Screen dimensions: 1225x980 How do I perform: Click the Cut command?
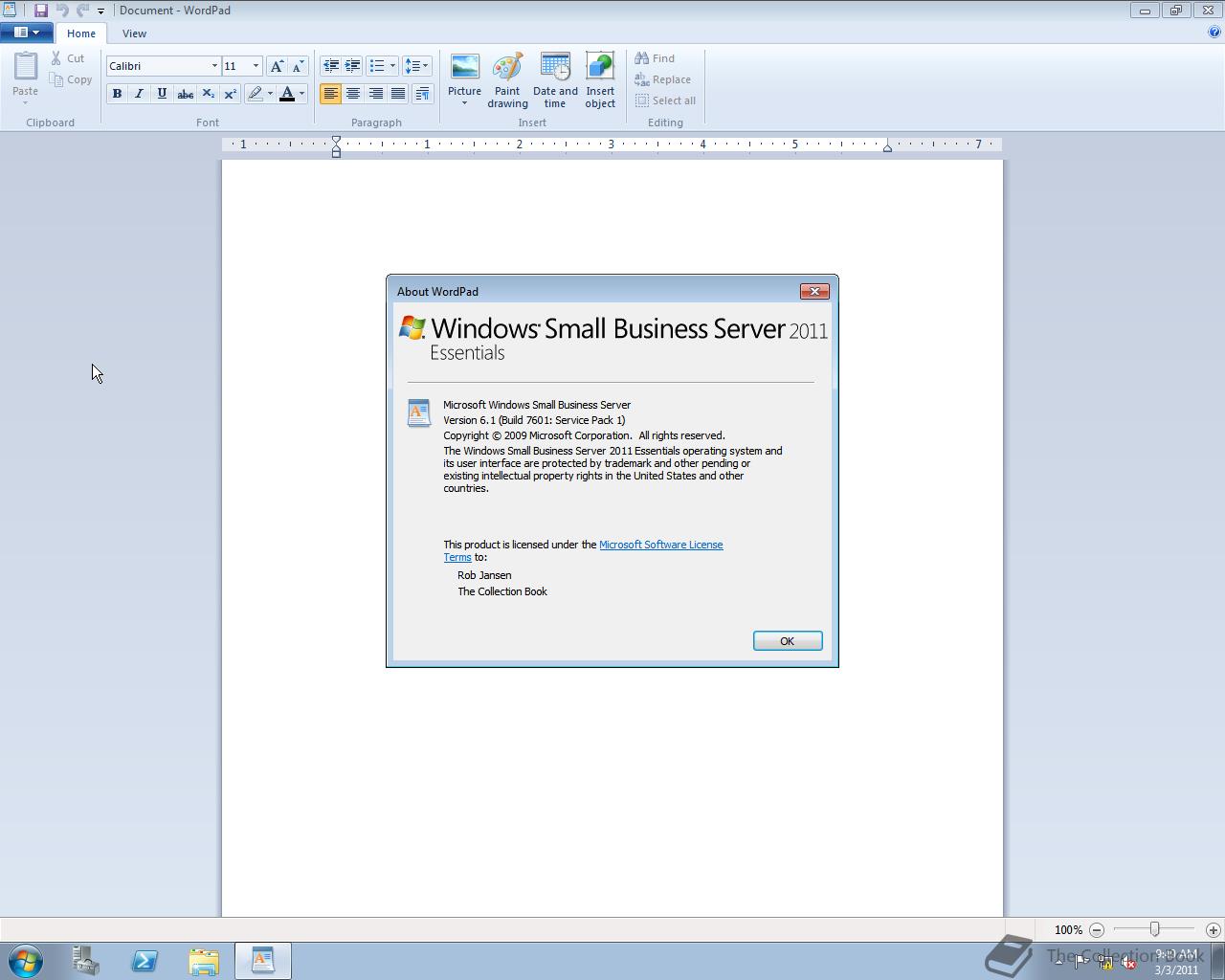pos(68,58)
